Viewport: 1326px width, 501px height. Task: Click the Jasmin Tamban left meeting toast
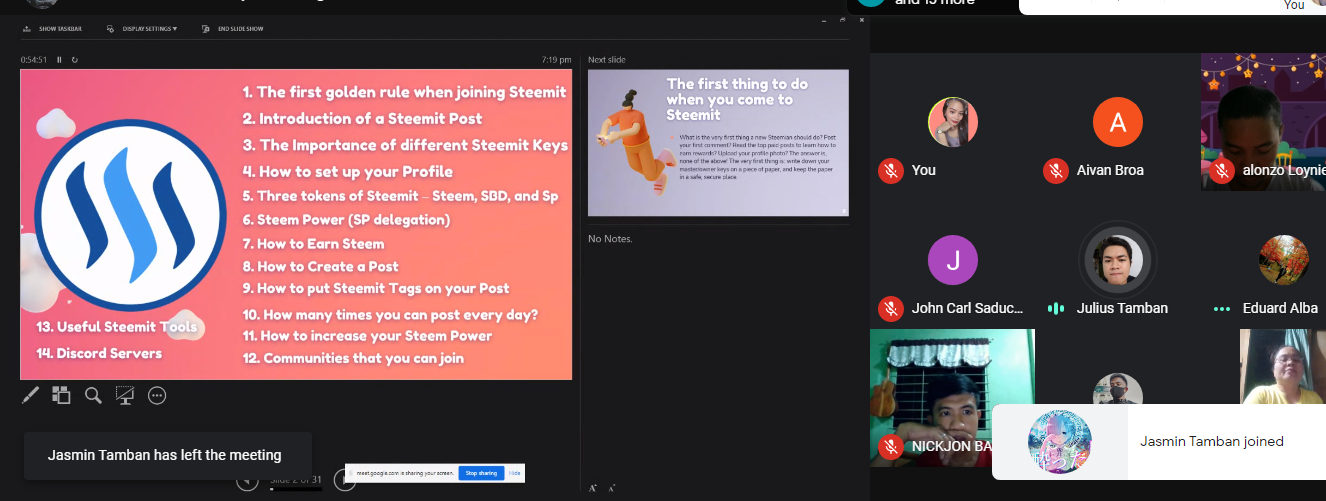click(167, 455)
